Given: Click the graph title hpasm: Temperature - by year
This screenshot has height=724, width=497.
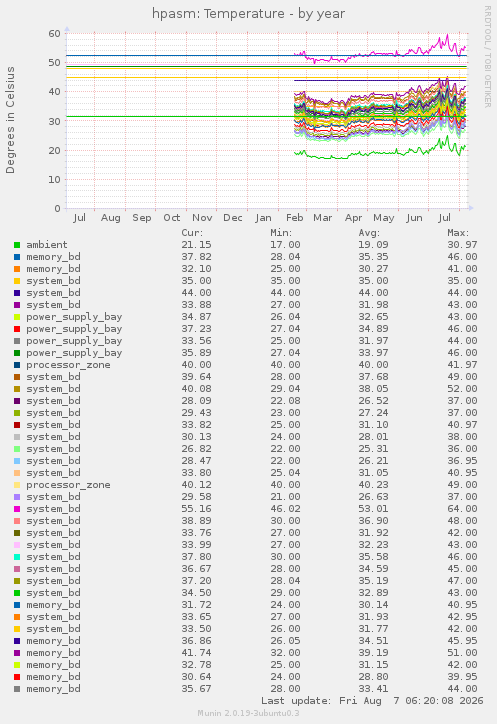Looking at the screenshot, I should (248, 14).
